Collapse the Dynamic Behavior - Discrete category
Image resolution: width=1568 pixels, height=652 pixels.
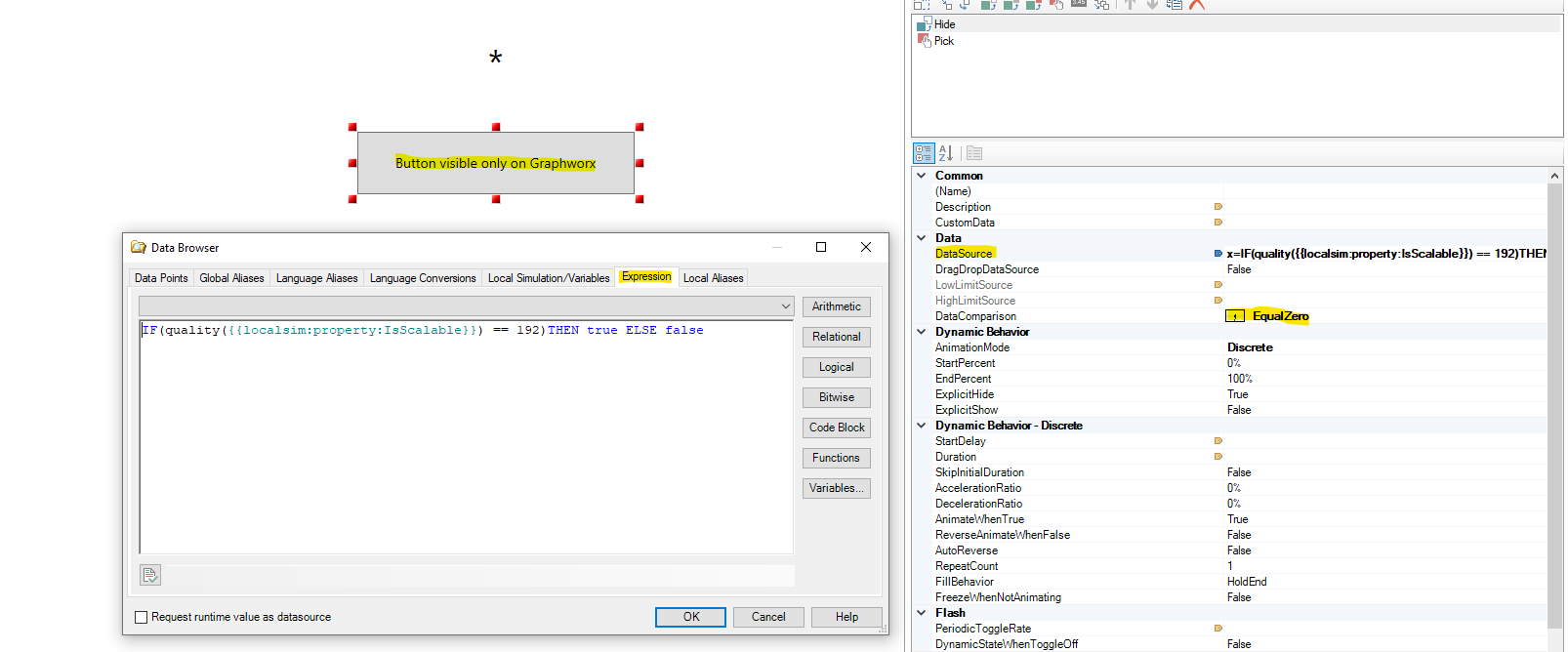(x=922, y=426)
